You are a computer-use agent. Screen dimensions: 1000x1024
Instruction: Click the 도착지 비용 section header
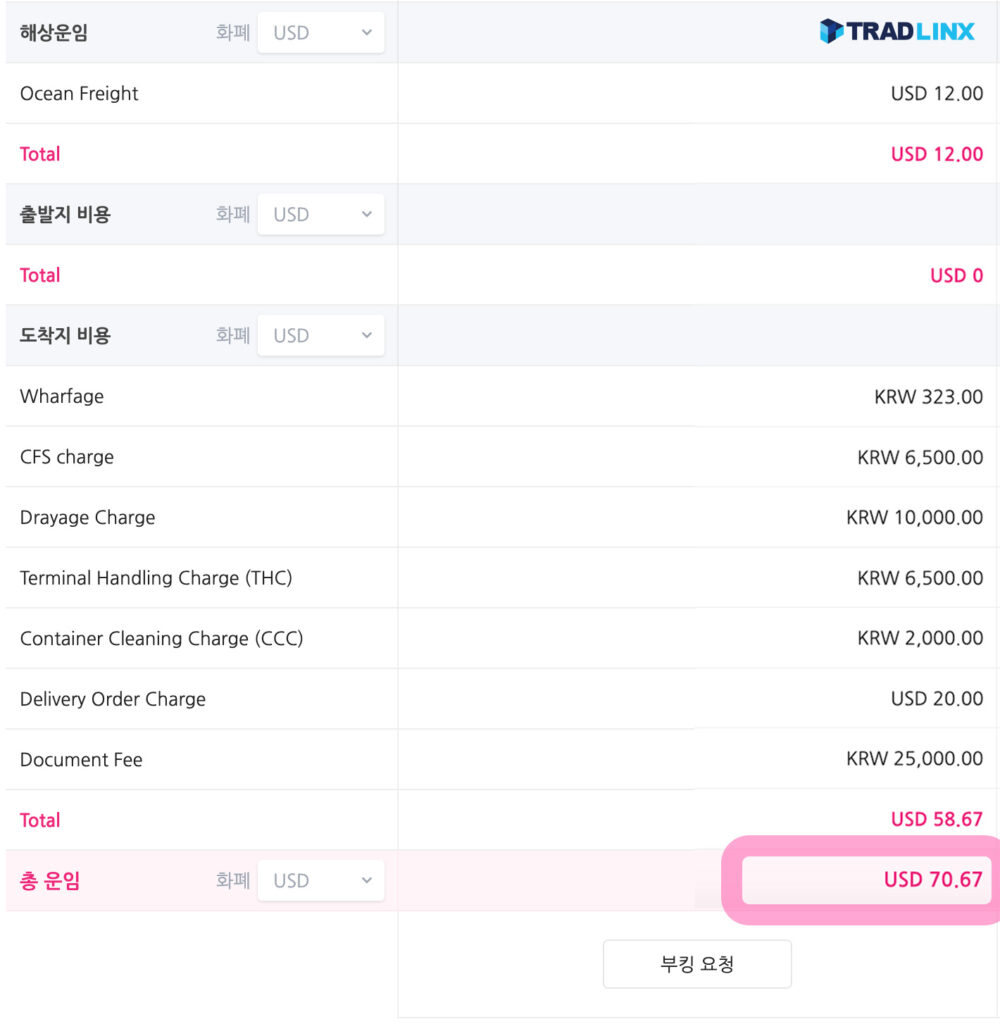coord(65,335)
